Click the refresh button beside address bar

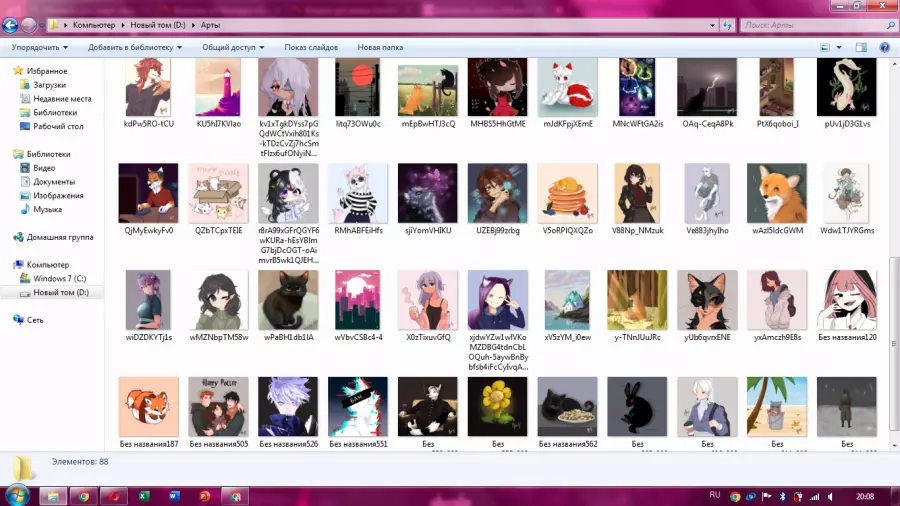[727, 24]
